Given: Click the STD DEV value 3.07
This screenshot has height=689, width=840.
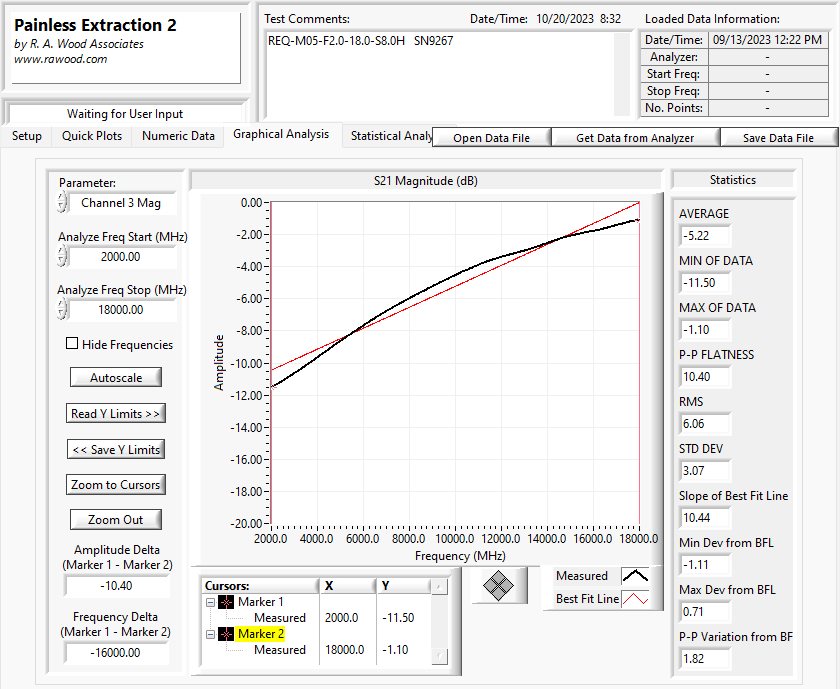Looking at the screenshot, I should pyautogui.click(x=704, y=471).
